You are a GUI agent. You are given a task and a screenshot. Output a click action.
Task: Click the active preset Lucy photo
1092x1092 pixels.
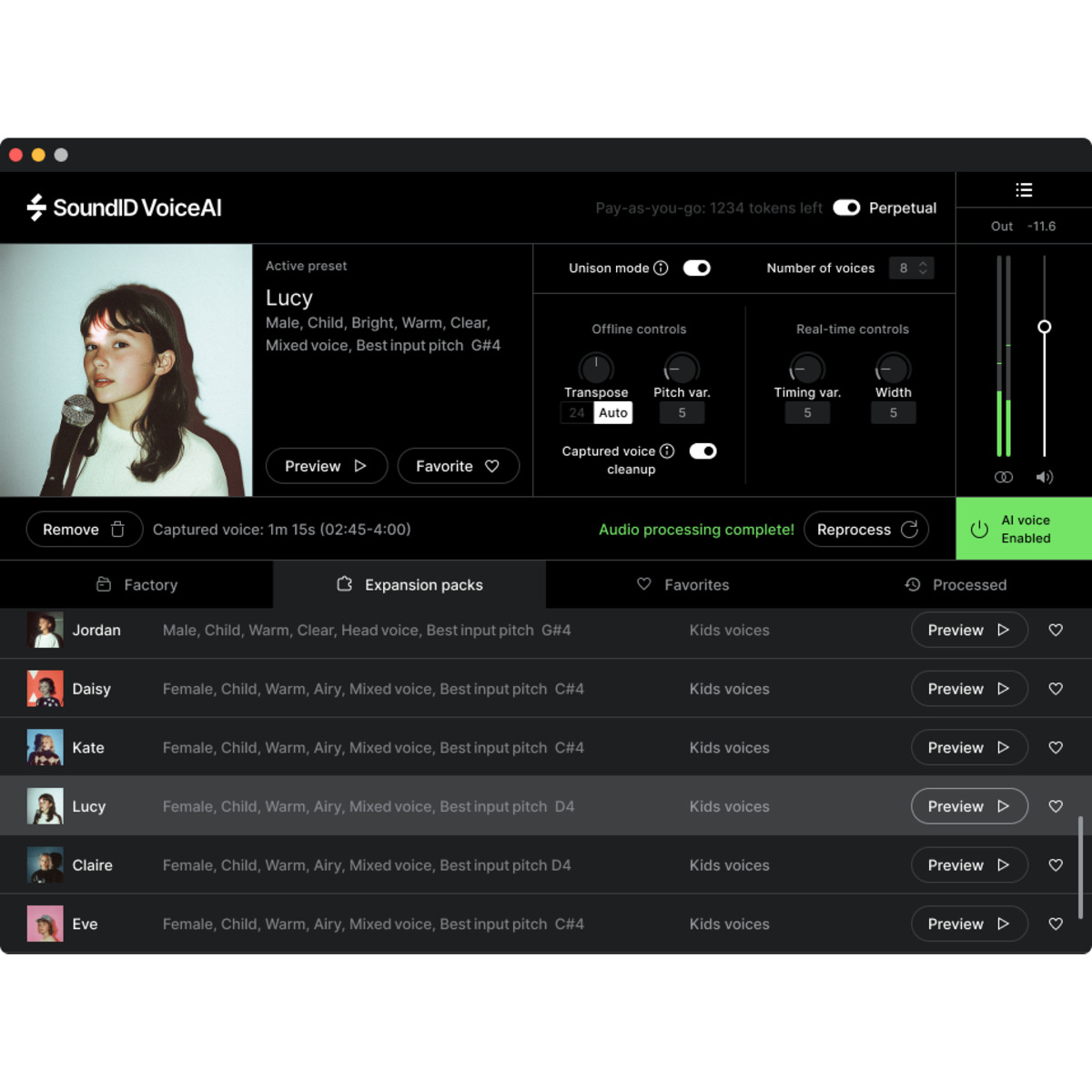(126, 369)
